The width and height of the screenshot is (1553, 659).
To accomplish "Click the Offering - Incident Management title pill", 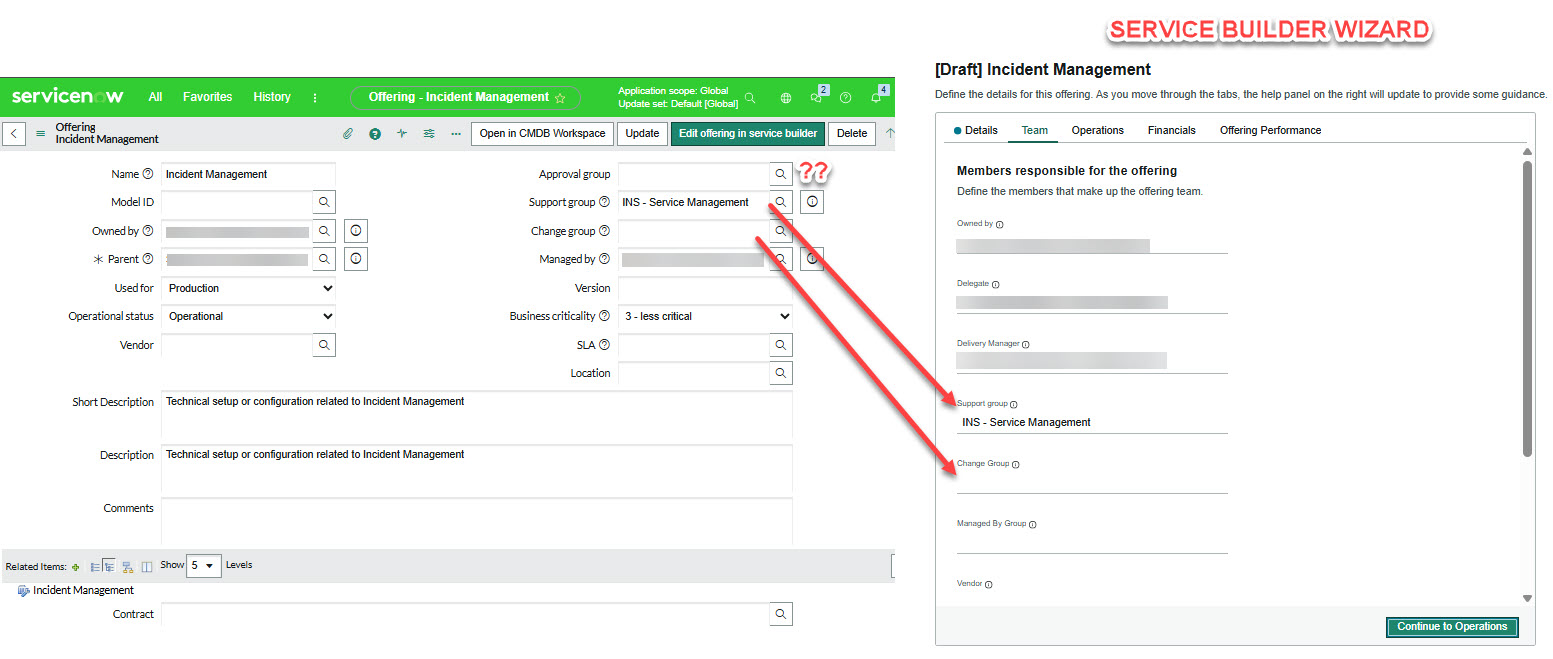I will [x=465, y=98].
